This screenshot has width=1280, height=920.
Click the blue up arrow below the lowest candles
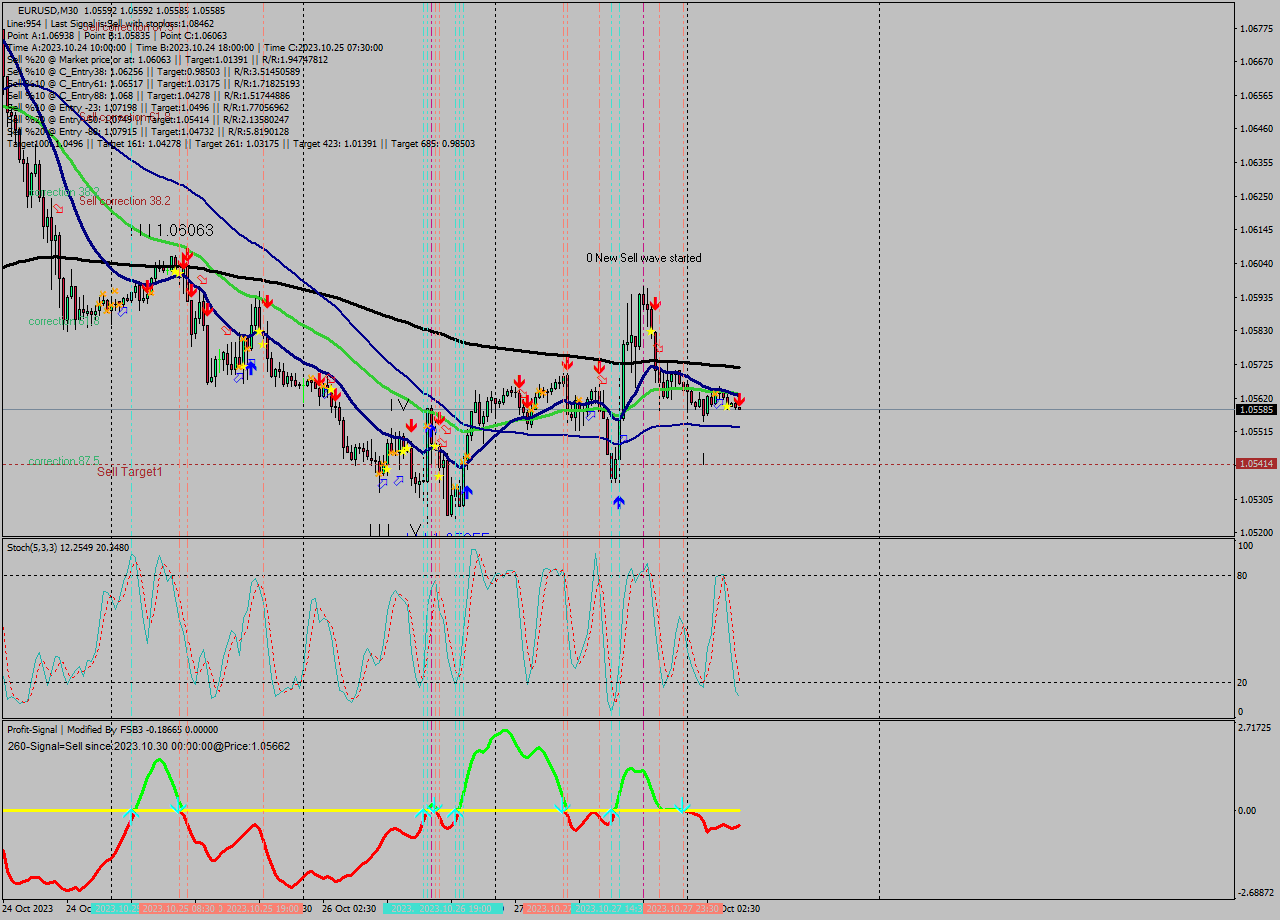468,490
